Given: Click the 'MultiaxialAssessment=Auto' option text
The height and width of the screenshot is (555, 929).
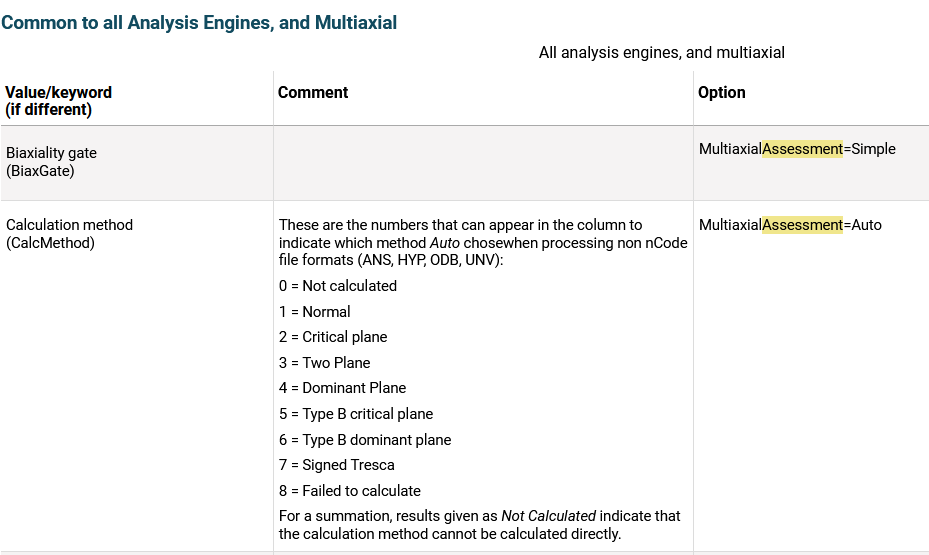Looking at the screenshot, I should pyautogui.click(x=790, y=225).
